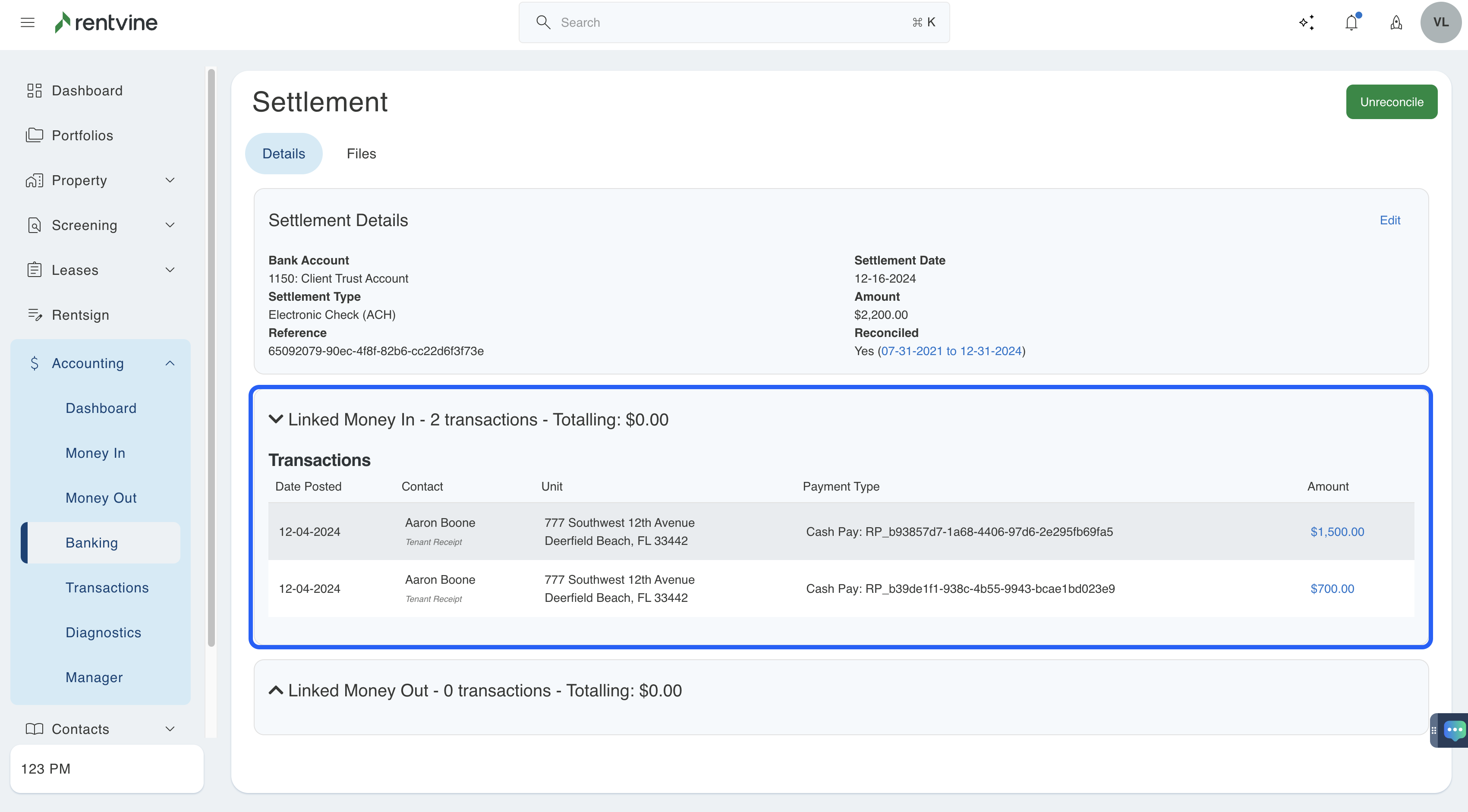
Task: Click the Rentsign sidebar icon
Action: [34, 315]
